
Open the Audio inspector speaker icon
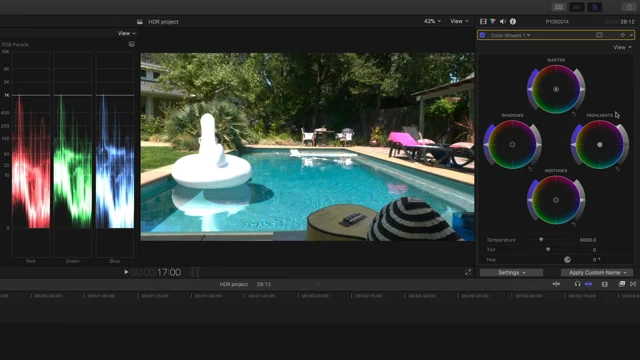503,21
